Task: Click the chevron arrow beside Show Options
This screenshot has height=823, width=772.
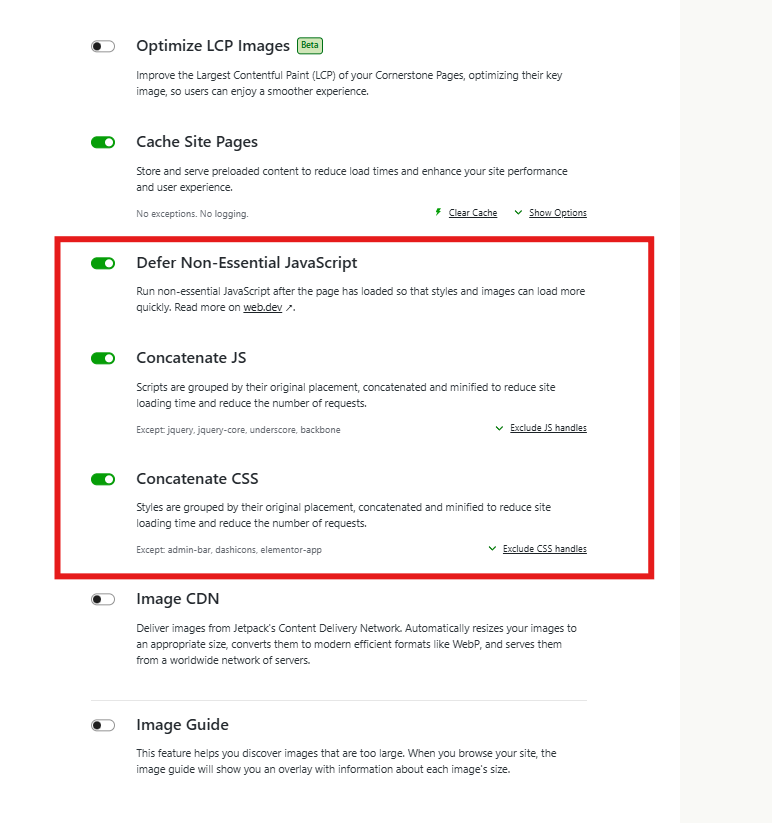Action: tap(518, 212)
